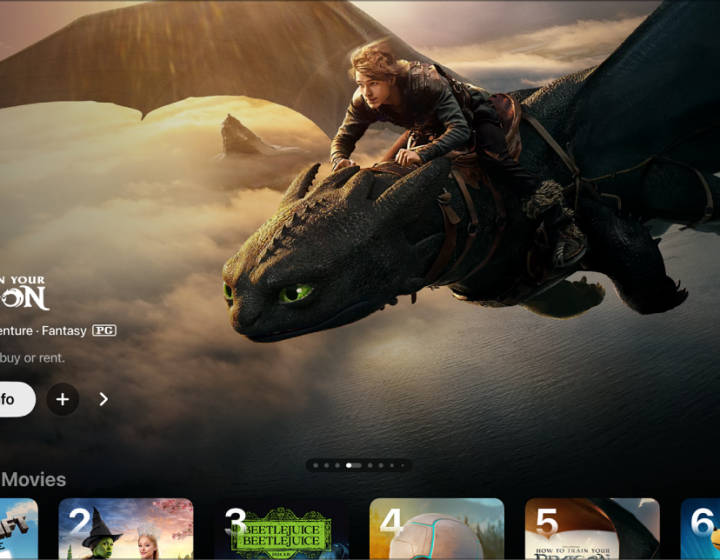
Task: Open number 5 How to Train Your Dragon poster
Action: coord(592,529)
